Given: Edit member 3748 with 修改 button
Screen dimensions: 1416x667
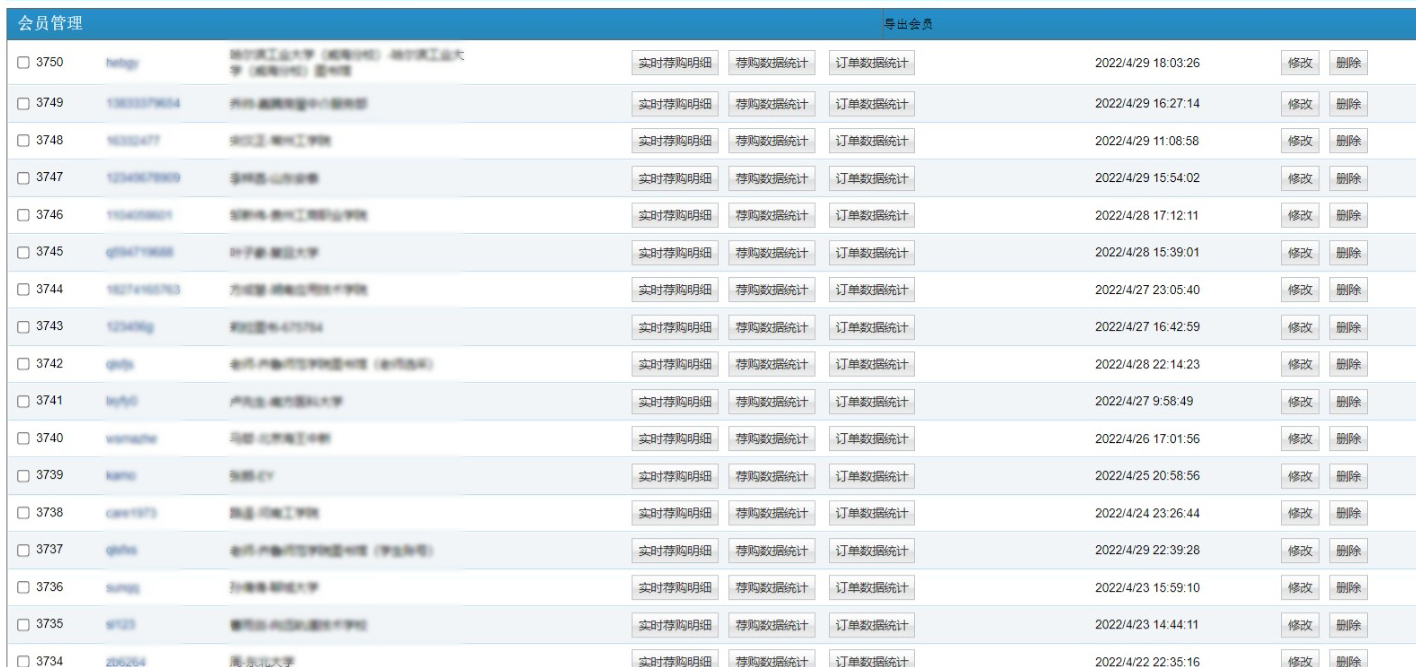Looking at the screenshot, I should (1299, 141).
